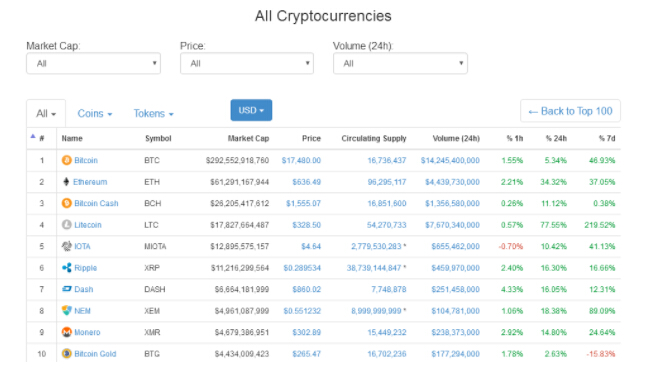Open the Monero link
The image size is (662, 378).
point(87,333)
